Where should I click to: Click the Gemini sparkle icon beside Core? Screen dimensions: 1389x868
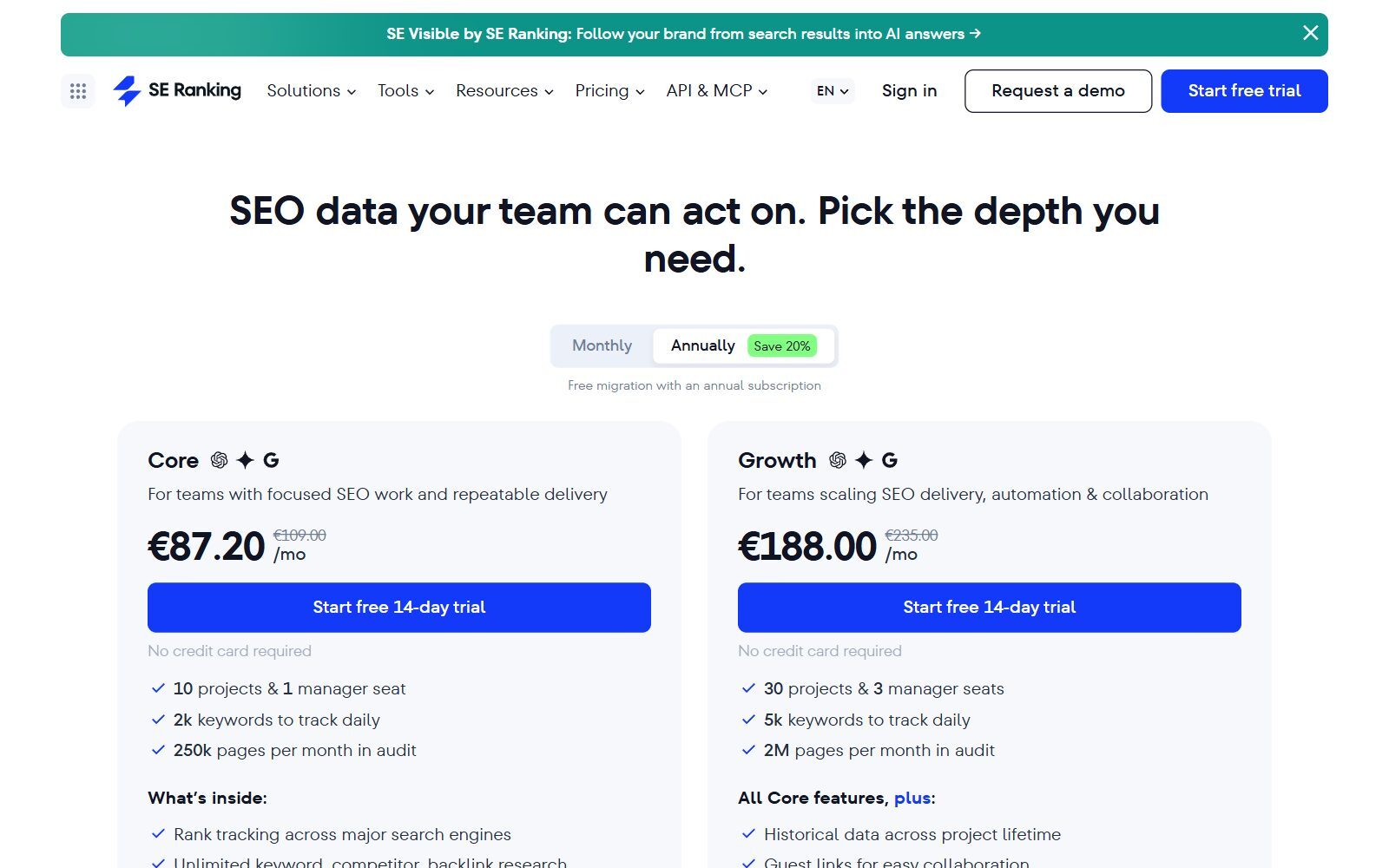(x=246, y=460)
